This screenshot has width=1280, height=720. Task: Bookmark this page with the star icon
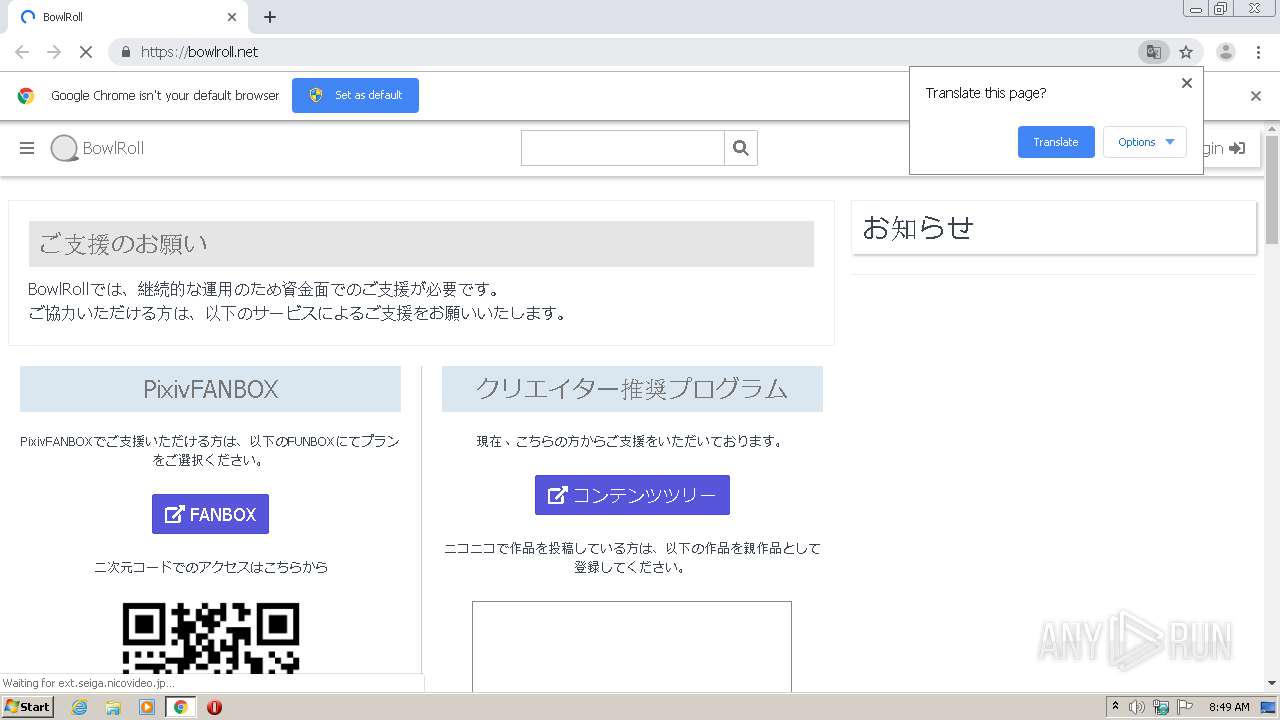pos(1186,52)
